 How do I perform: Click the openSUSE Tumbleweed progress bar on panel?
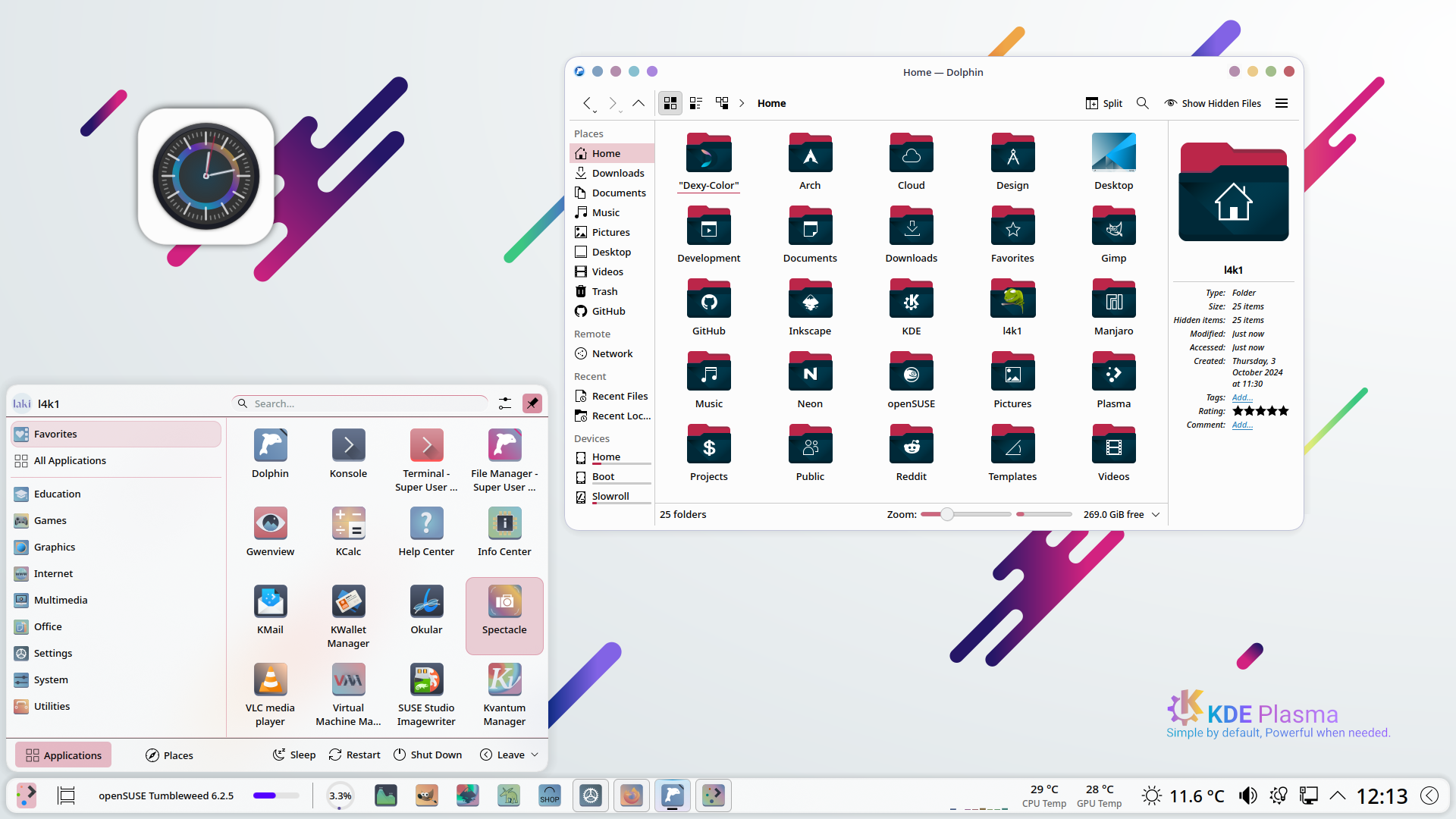point(276,795)
